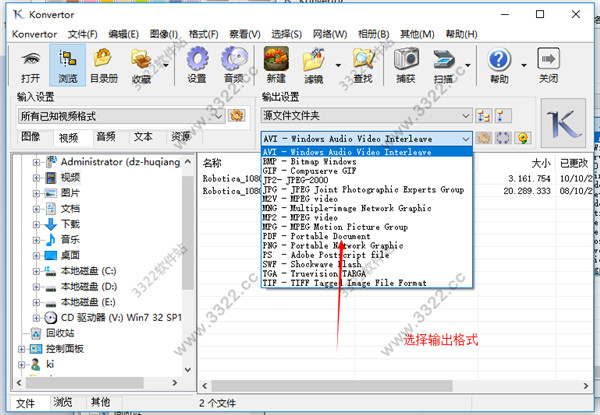Collapse the AVI output format combo box

(367, 138)
